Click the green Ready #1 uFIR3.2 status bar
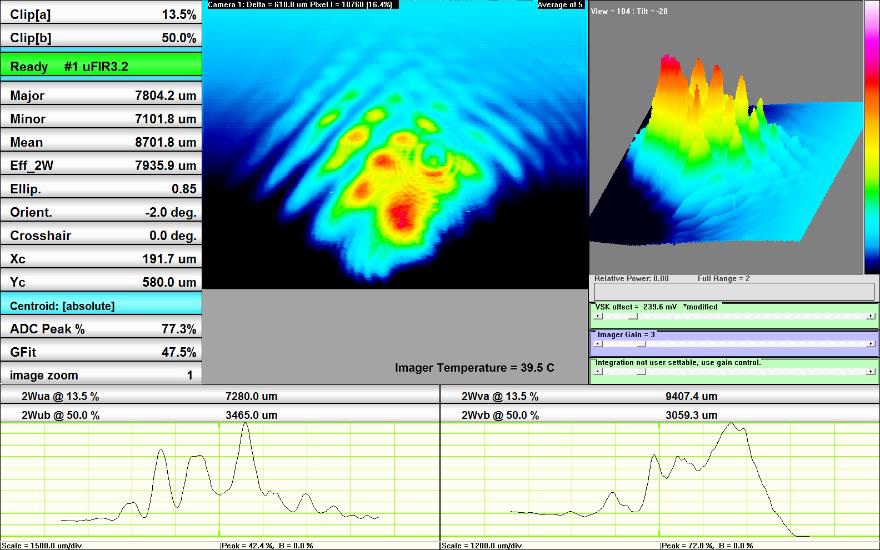This screenshot has height=550, width=880. click(x=100, y=66)
